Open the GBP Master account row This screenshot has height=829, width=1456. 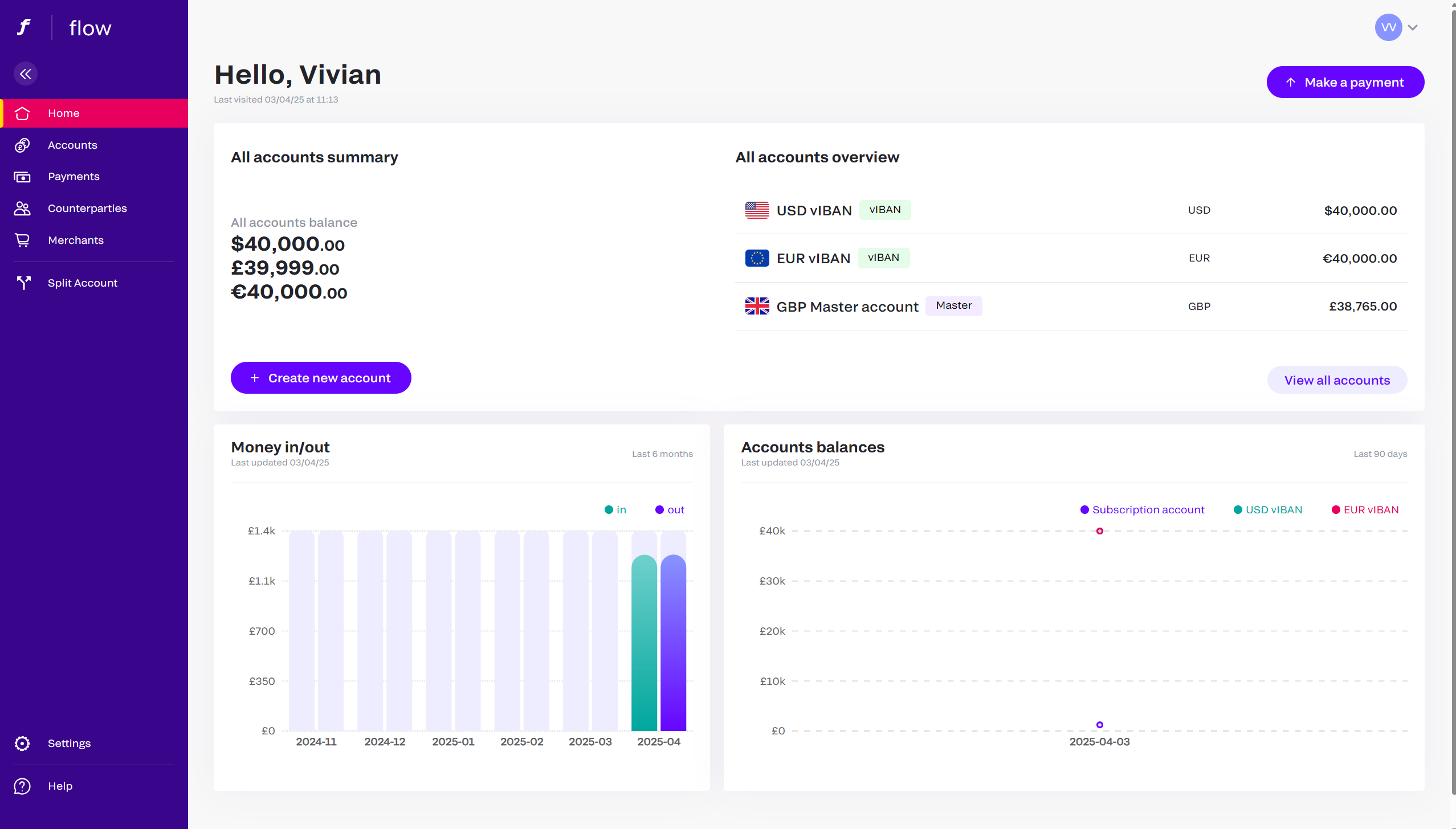coord(847,307)
